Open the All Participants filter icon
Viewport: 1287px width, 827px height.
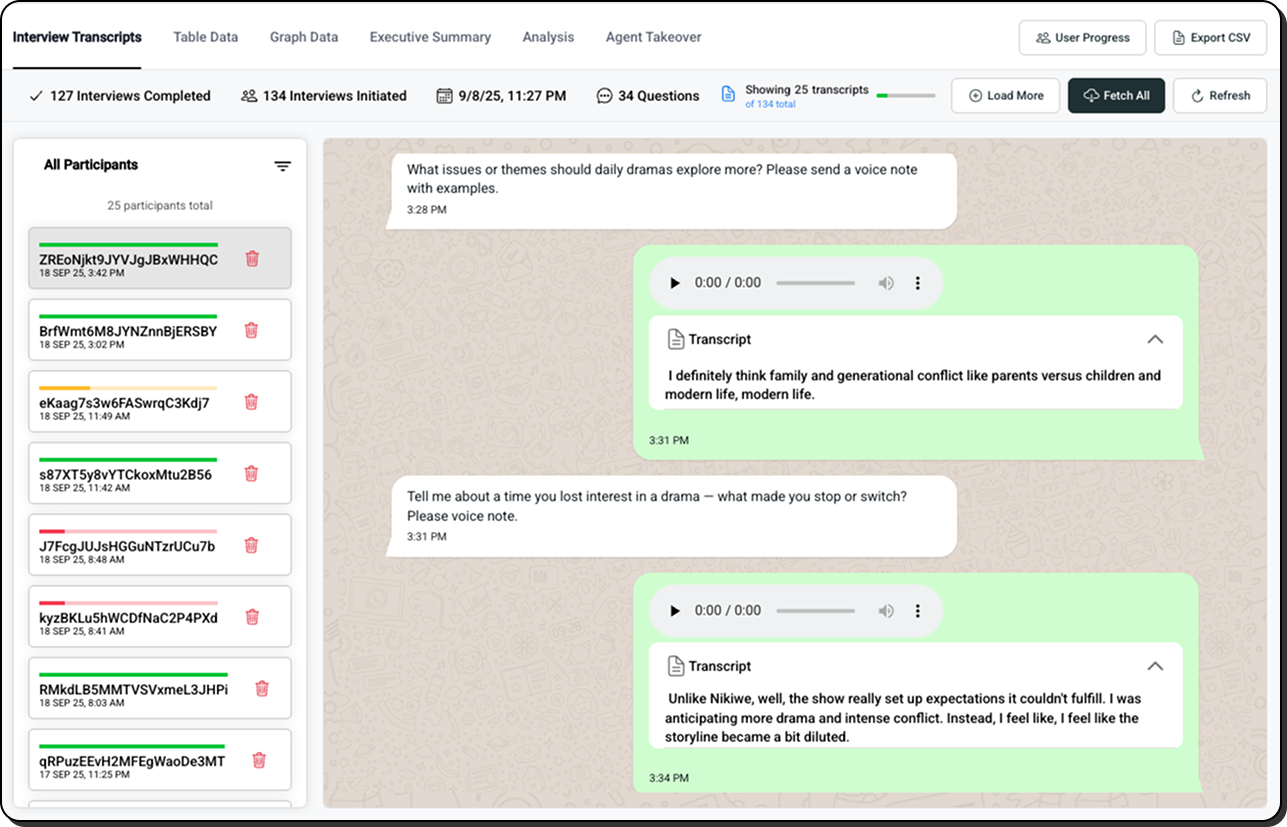click(x=283, y=166)
